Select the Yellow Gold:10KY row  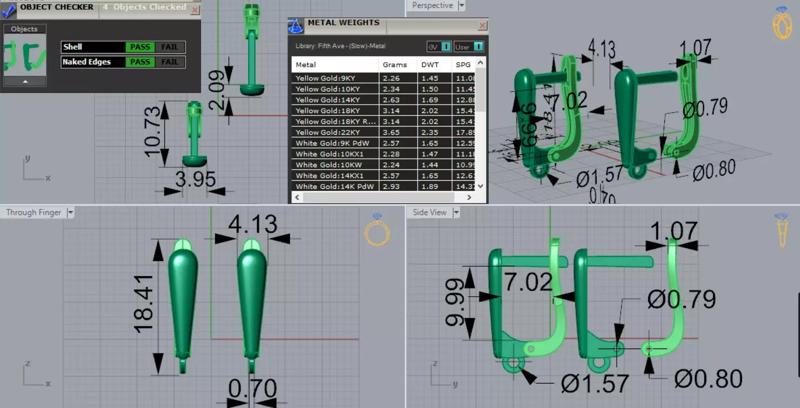[x=384, y=89]
